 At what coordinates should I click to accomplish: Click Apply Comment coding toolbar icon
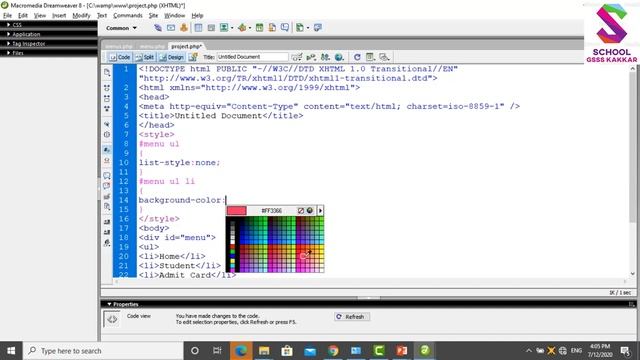click(x=107, y=176)
